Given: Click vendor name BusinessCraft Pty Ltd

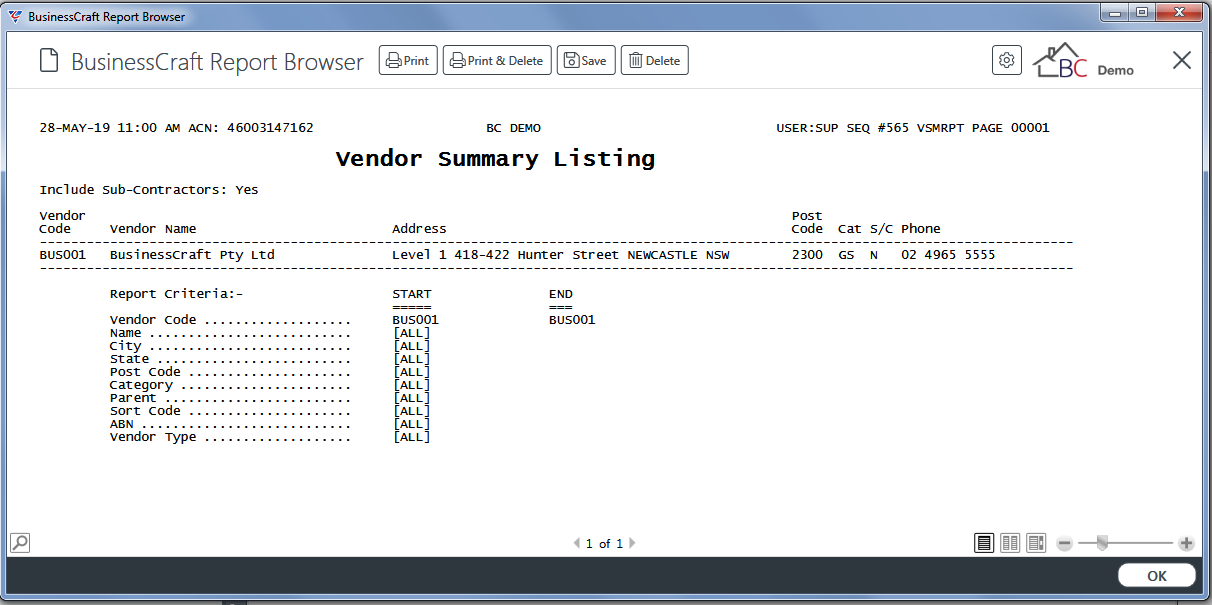Looking at the screenshot, I should coord(192,255).
